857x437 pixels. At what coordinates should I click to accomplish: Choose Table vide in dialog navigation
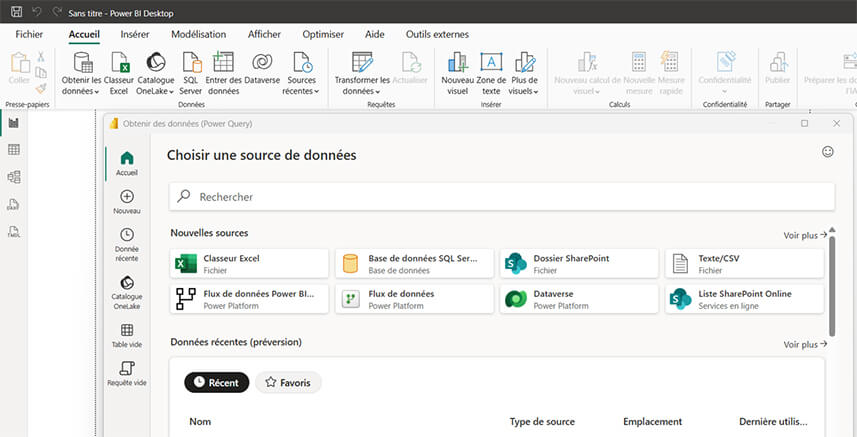coord(127,336)
